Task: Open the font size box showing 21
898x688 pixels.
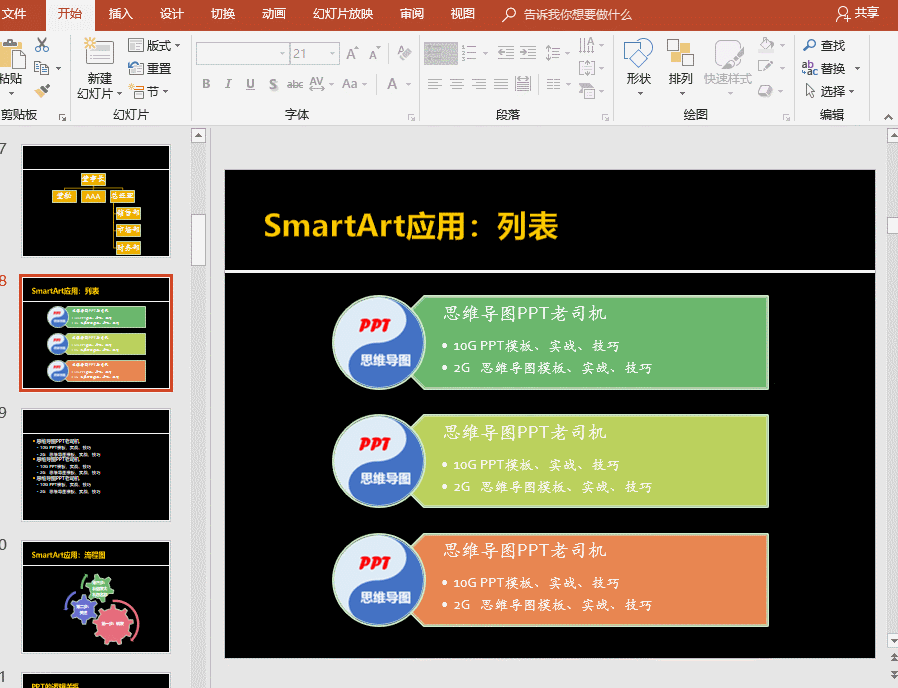Action: 314,53
